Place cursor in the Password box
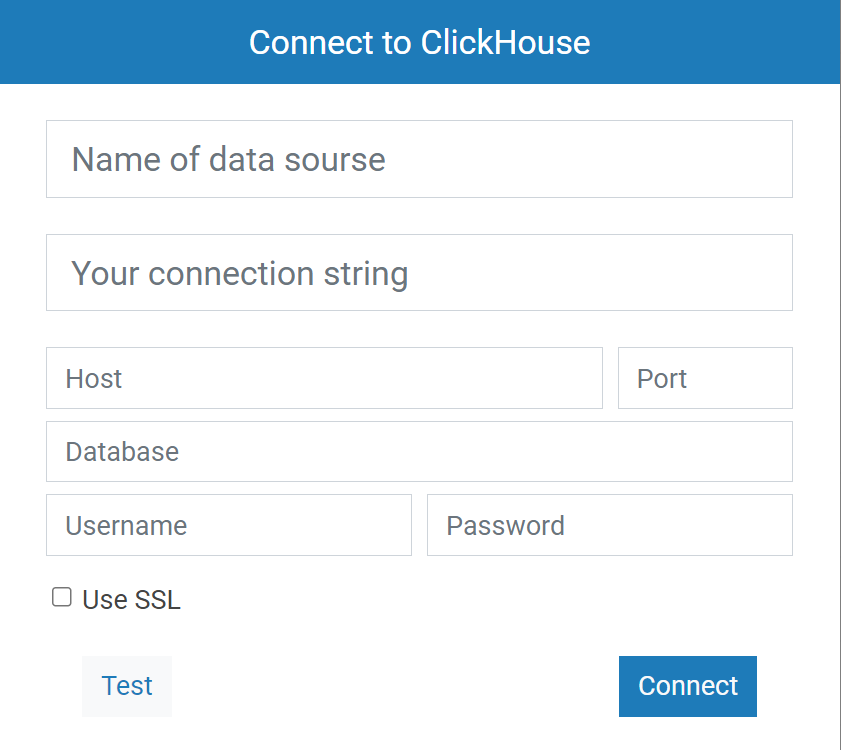The image size is (841, 750). pyautogui.click(x=610, y=525)
